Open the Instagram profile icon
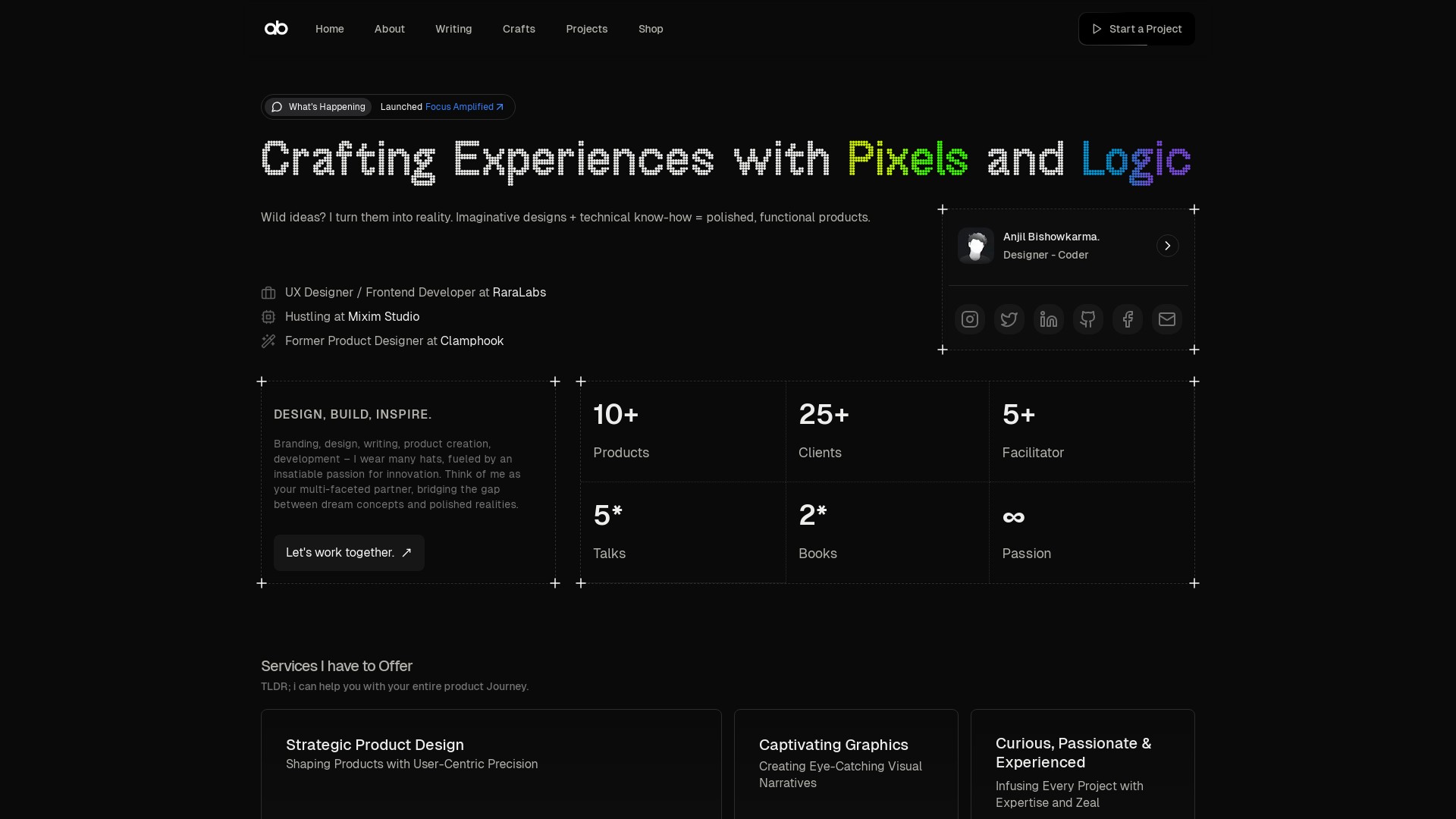This screenshot has height=819, width=1456. pos(969,319)
